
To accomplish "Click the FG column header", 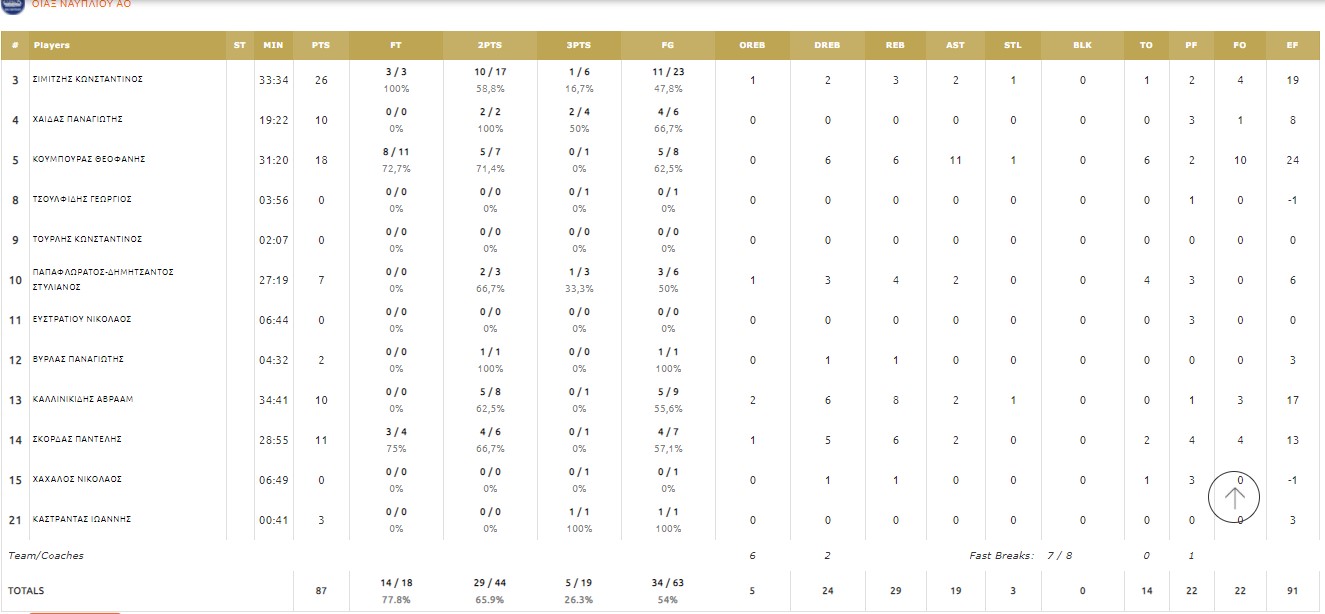I will click(x=667, y=45).
